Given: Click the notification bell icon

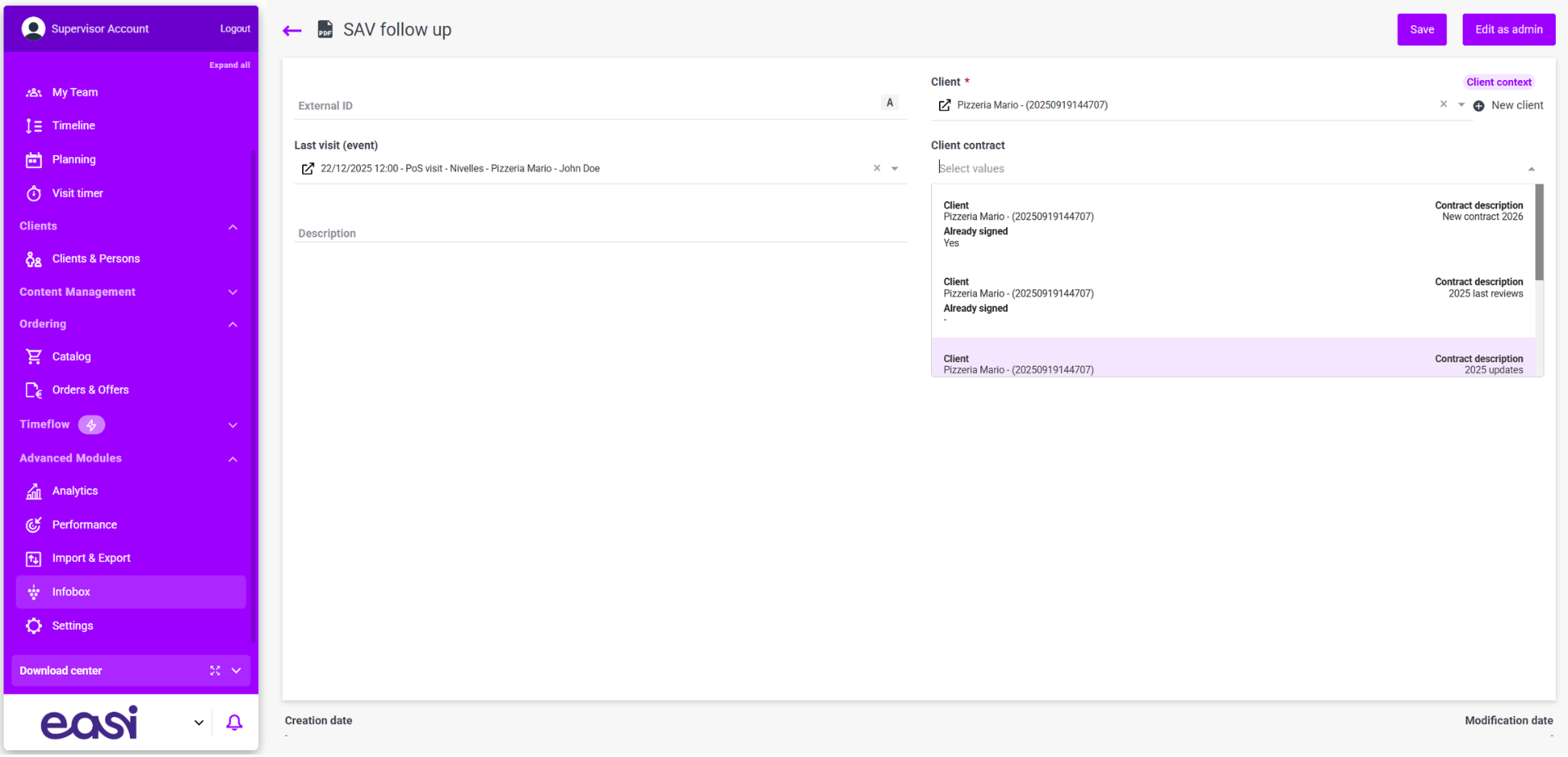Looking at the screenshot, I should tap(234, 722).
